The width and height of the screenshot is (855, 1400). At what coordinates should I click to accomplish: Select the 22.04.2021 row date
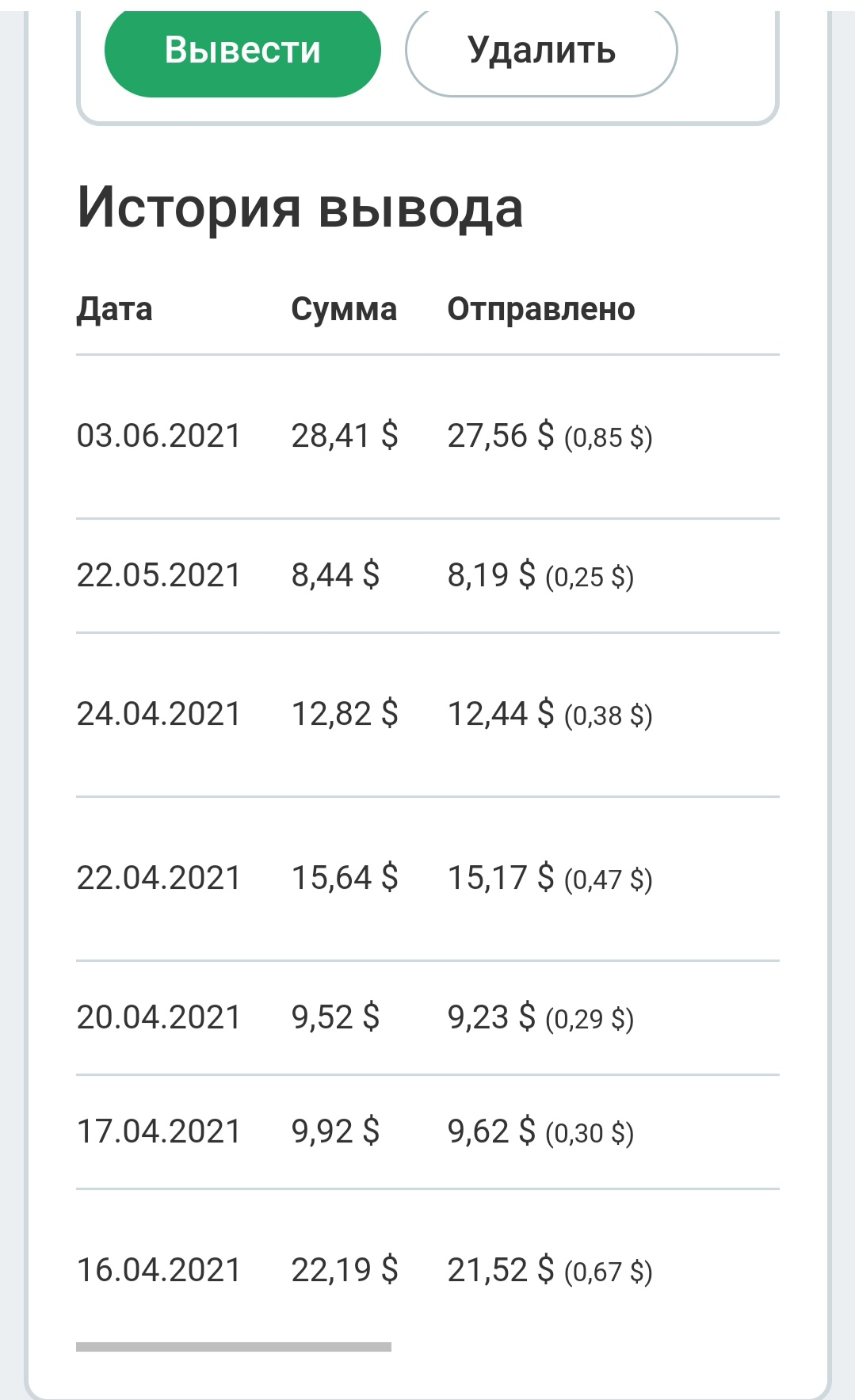158,878
